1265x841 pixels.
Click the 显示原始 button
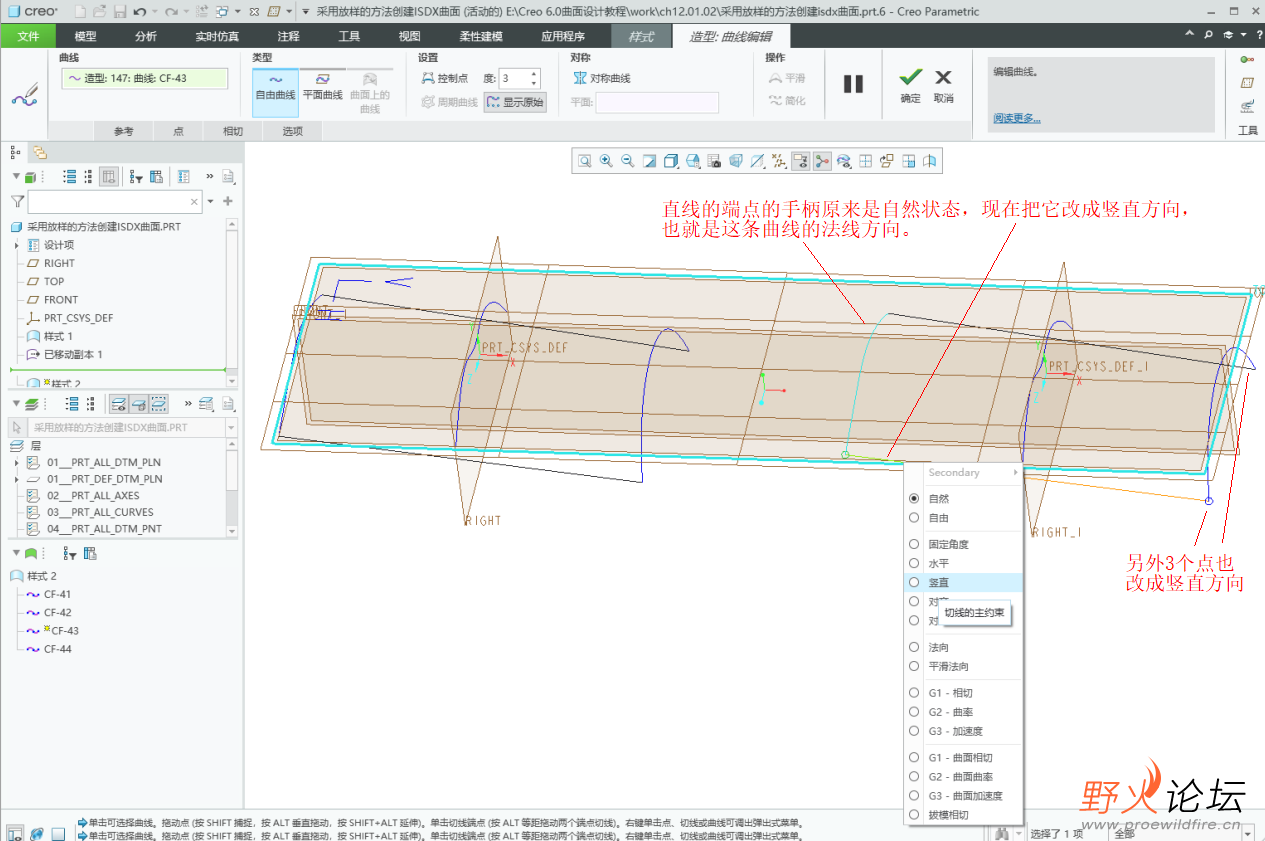515,101
